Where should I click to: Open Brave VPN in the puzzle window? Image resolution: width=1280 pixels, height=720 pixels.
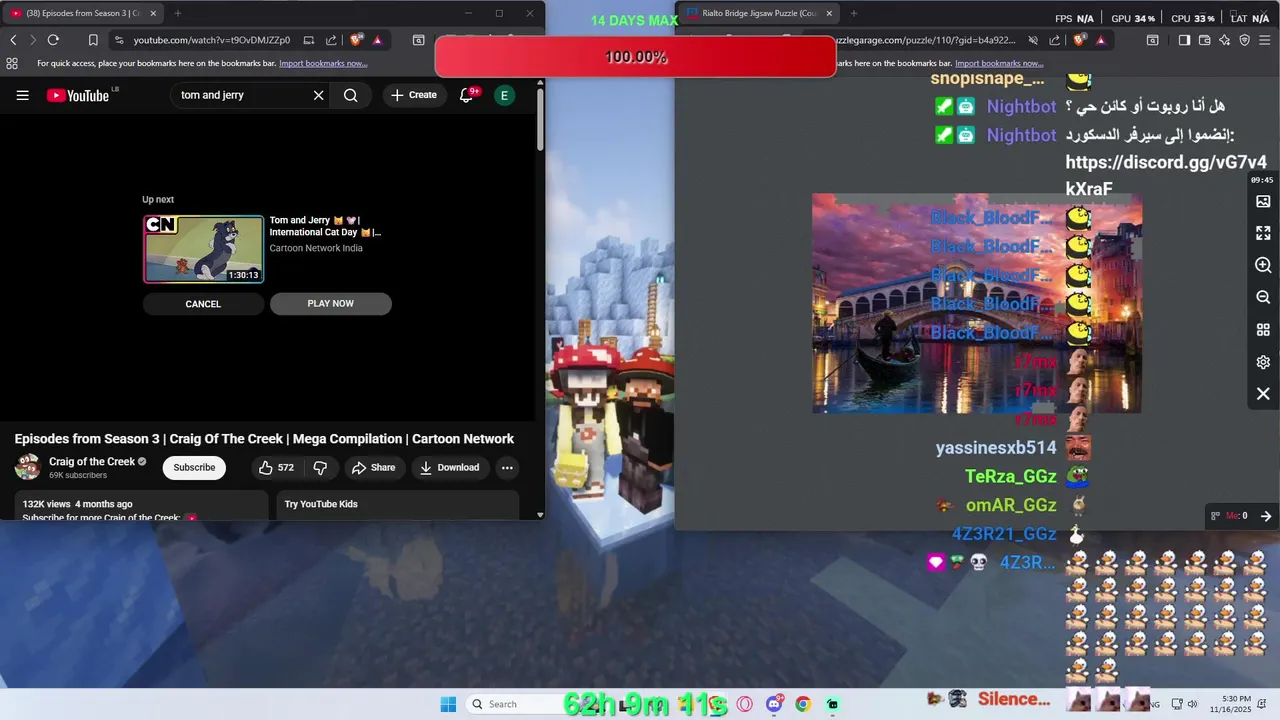(x=1245, y=40)
